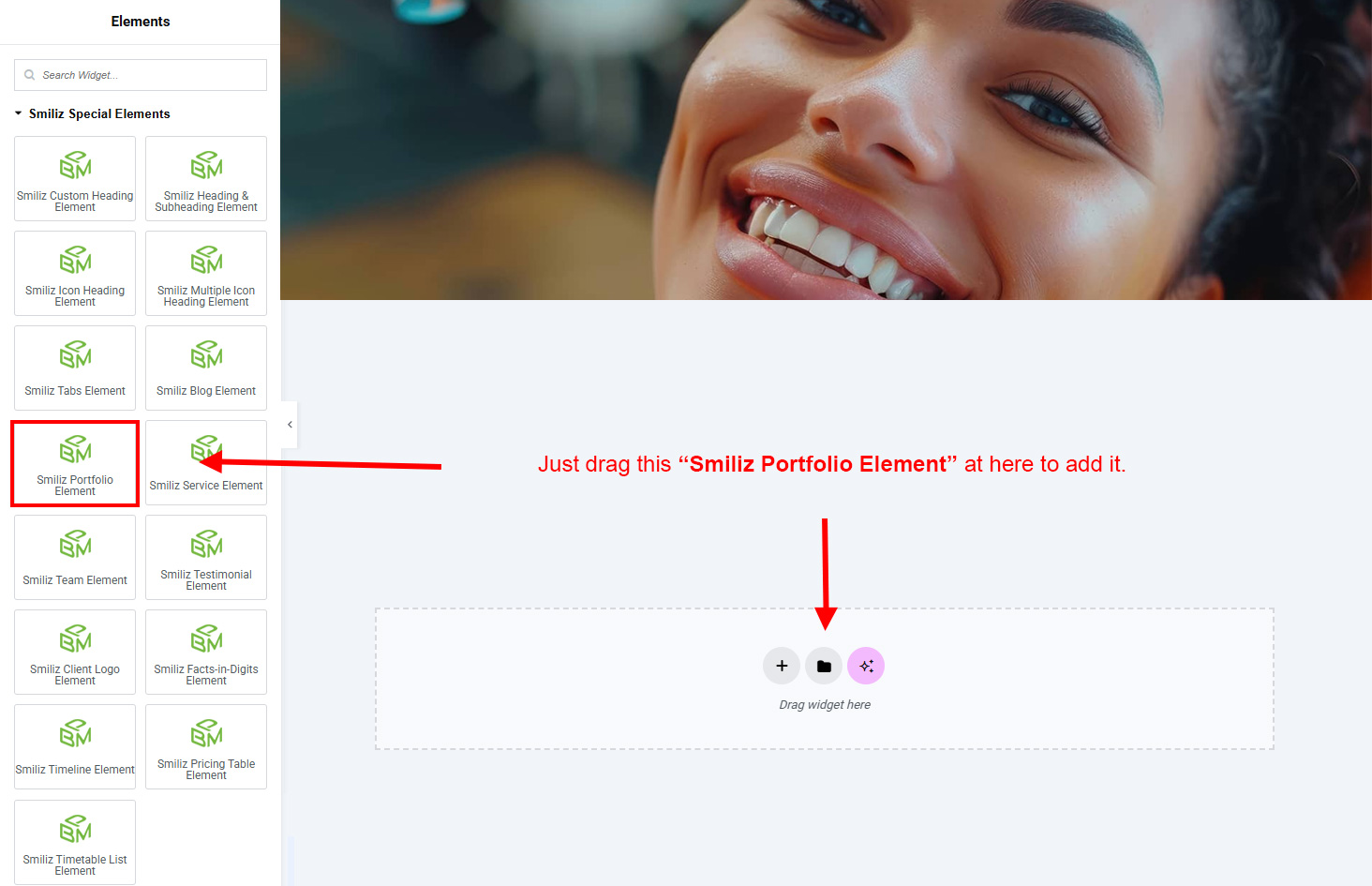Select the Smiliz Timeline Element widget

click(x=75, y=747)
